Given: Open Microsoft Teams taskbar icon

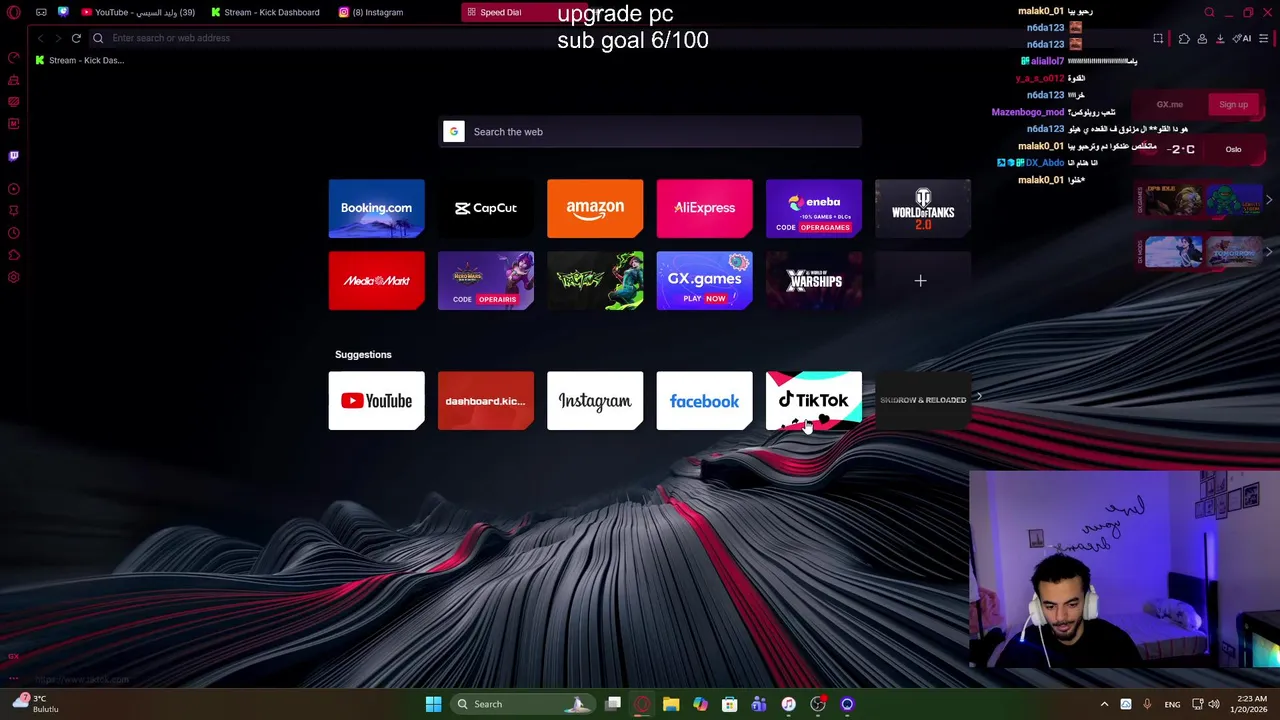Looking at the screenshot, I should [x=759, y=704].
